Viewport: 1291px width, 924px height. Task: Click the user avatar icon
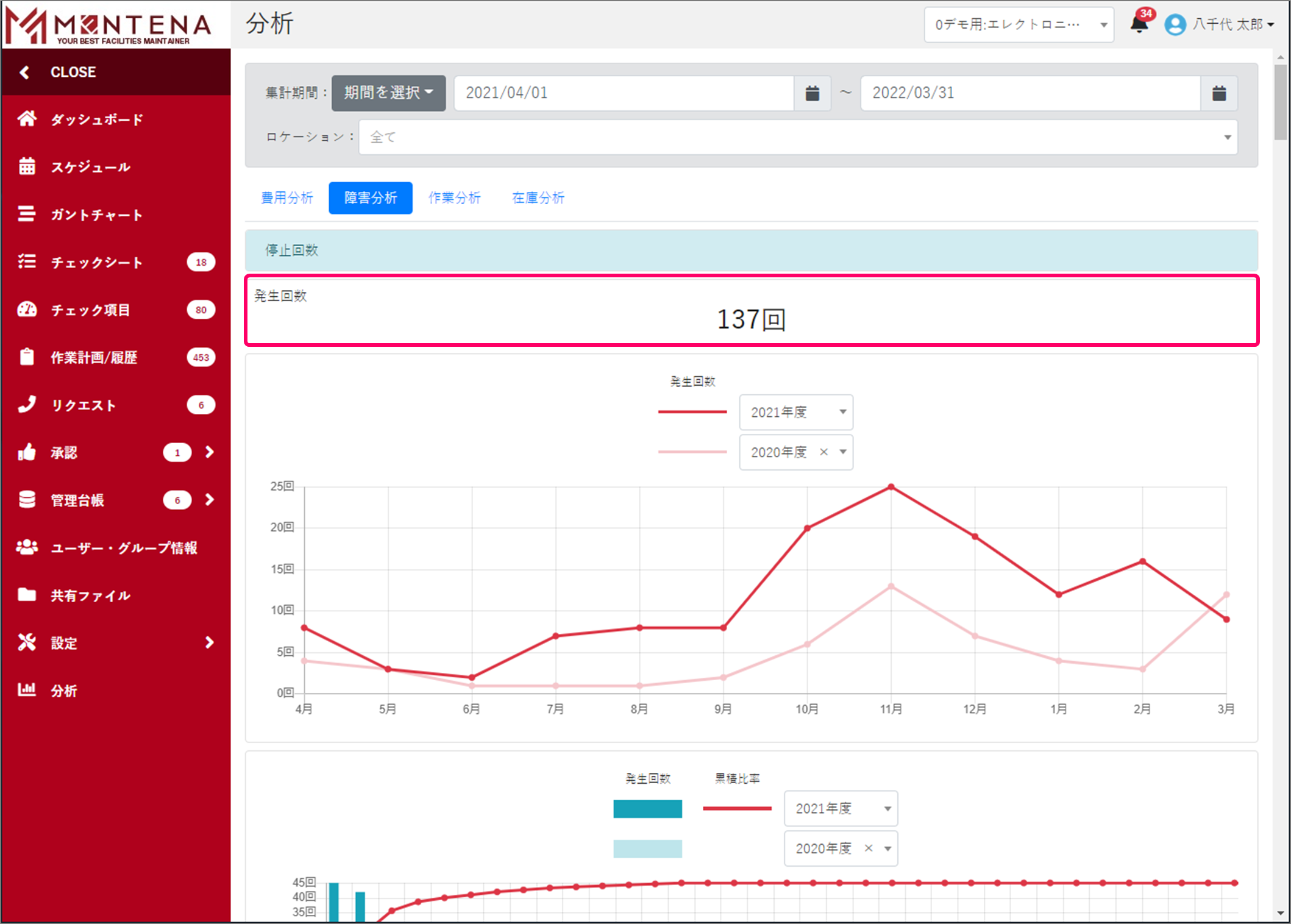click(x=1175, y=24)
